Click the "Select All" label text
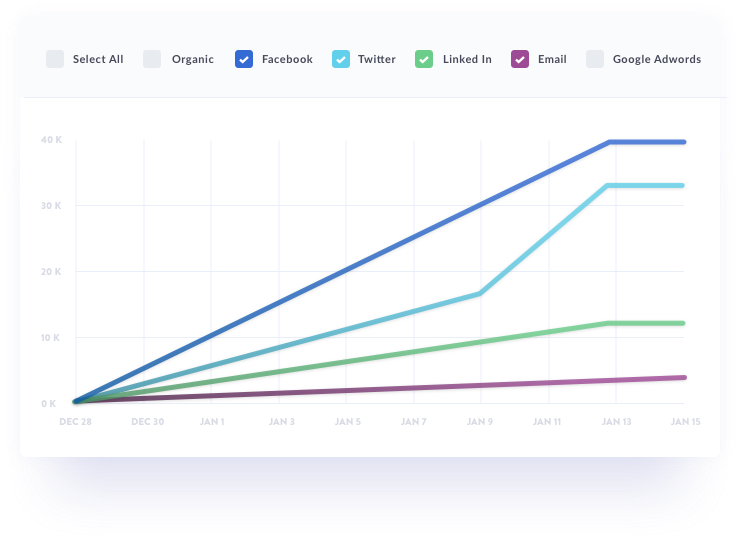The height and width of the screenshot is (543, 738). 98,59
